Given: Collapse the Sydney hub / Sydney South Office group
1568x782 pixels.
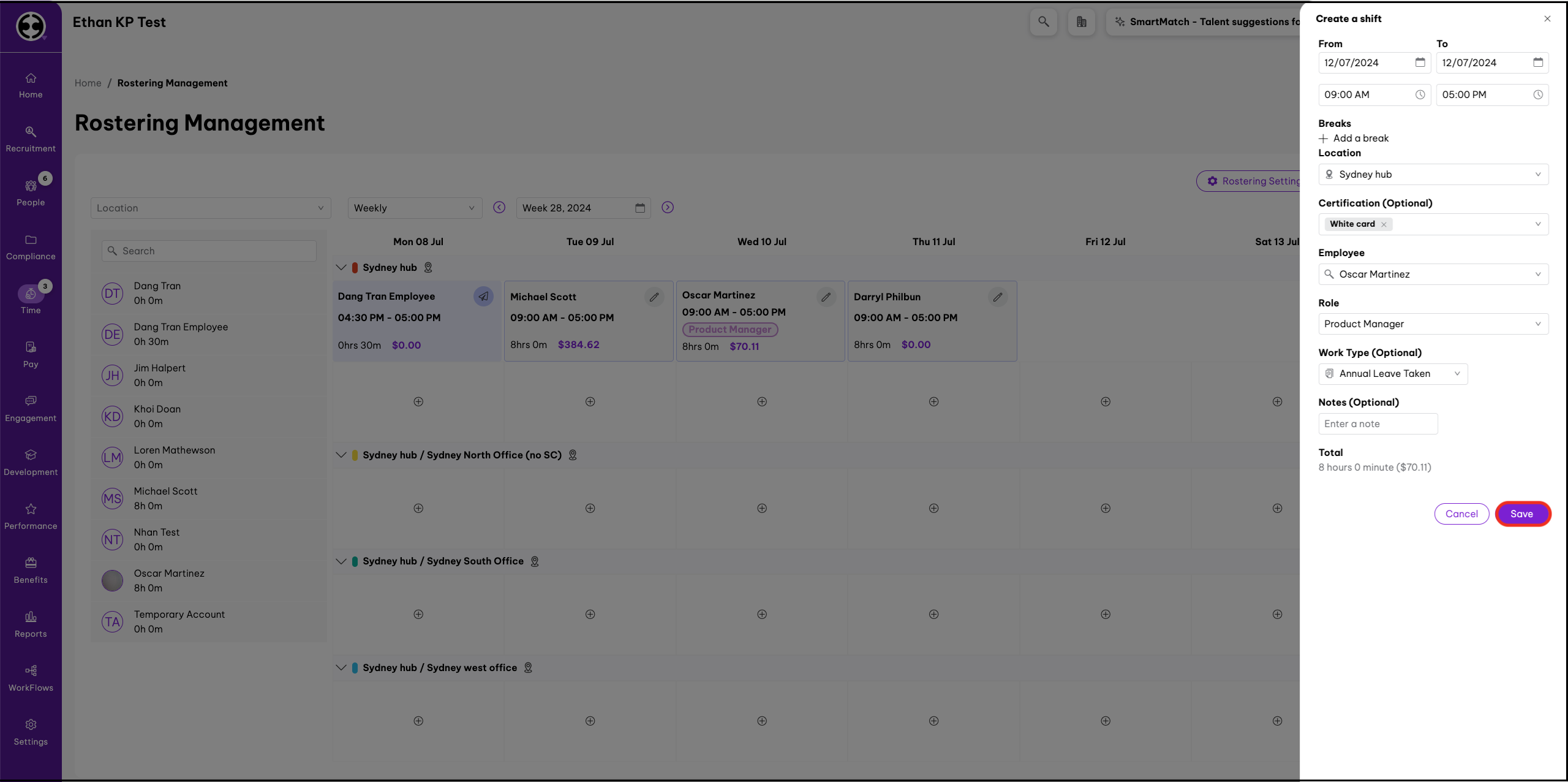Looking at the screenshot, I should pyautogui.click(x=341, y=561).
